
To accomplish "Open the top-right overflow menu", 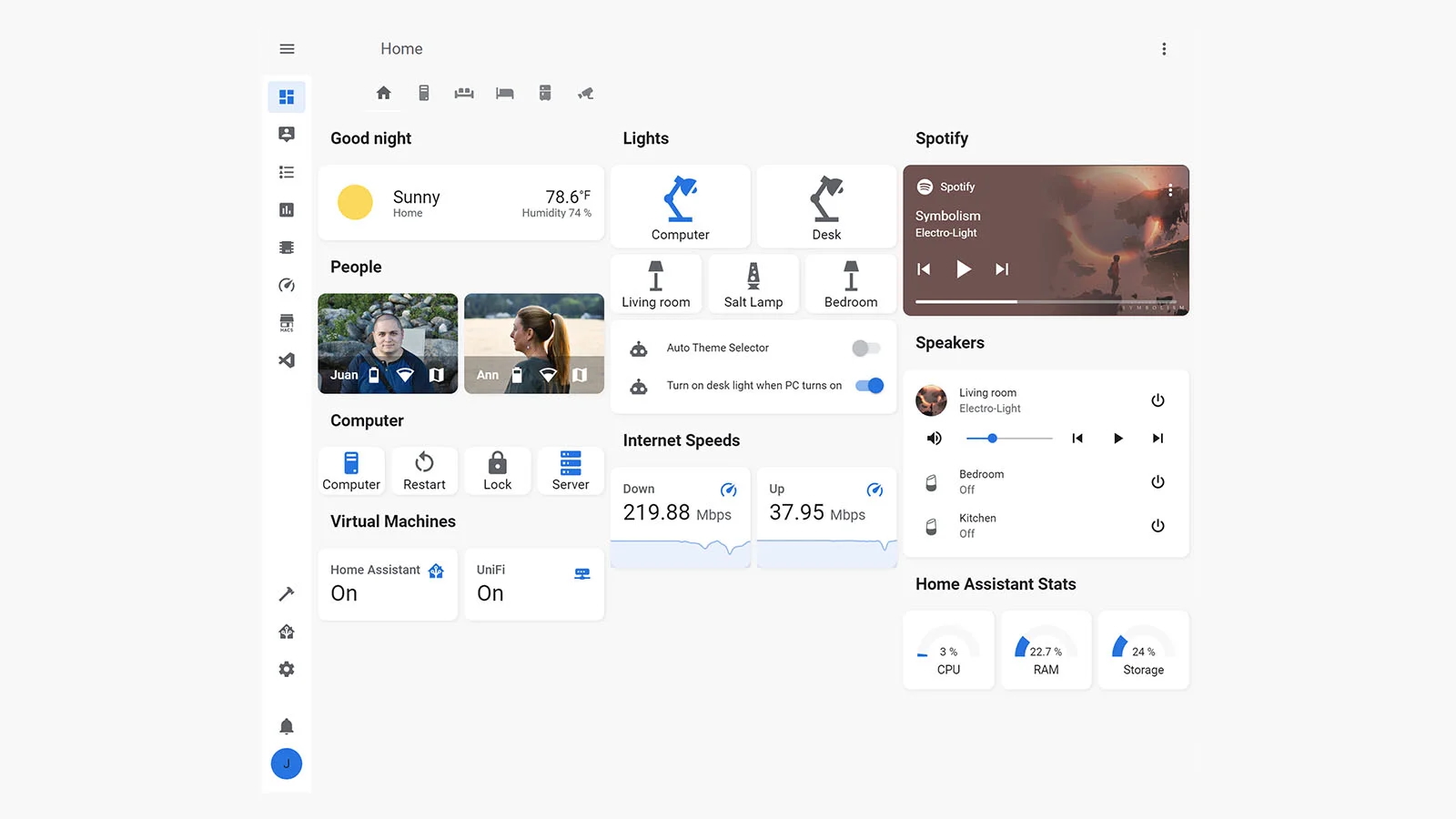I will point(1164,48).
